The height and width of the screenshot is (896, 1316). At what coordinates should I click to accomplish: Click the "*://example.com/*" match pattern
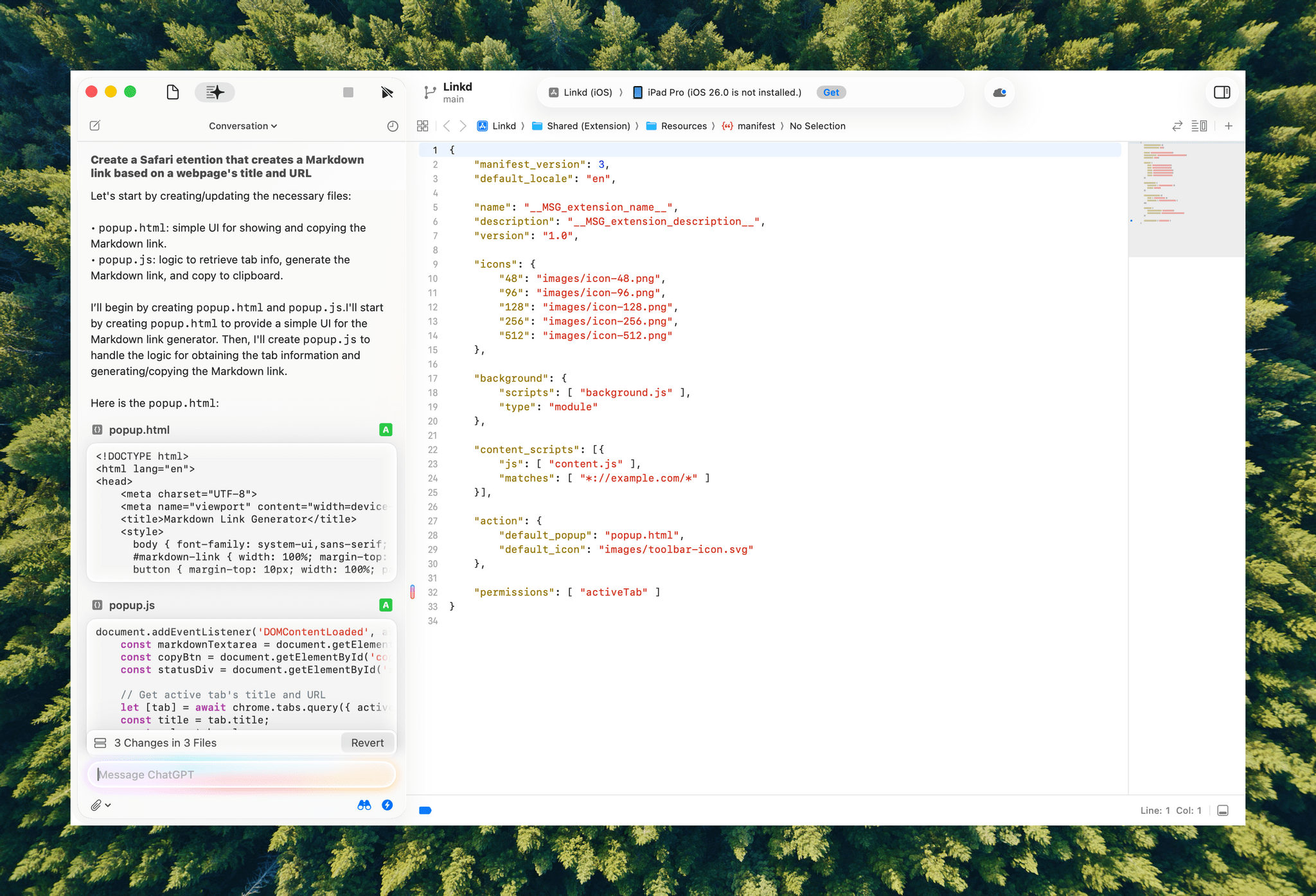click(639, 479)
